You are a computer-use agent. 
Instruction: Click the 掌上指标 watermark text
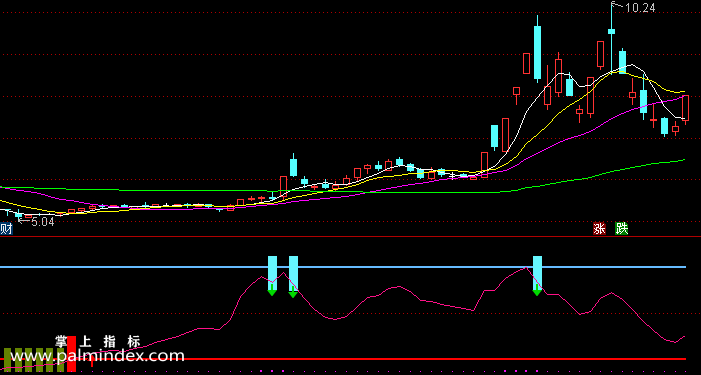[98, 342]
